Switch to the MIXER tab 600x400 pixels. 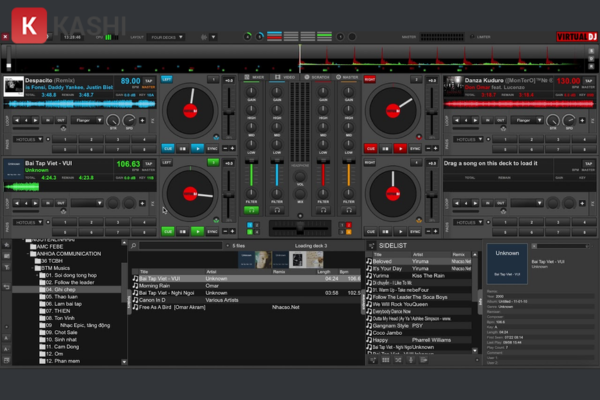(x=254, y=77)
